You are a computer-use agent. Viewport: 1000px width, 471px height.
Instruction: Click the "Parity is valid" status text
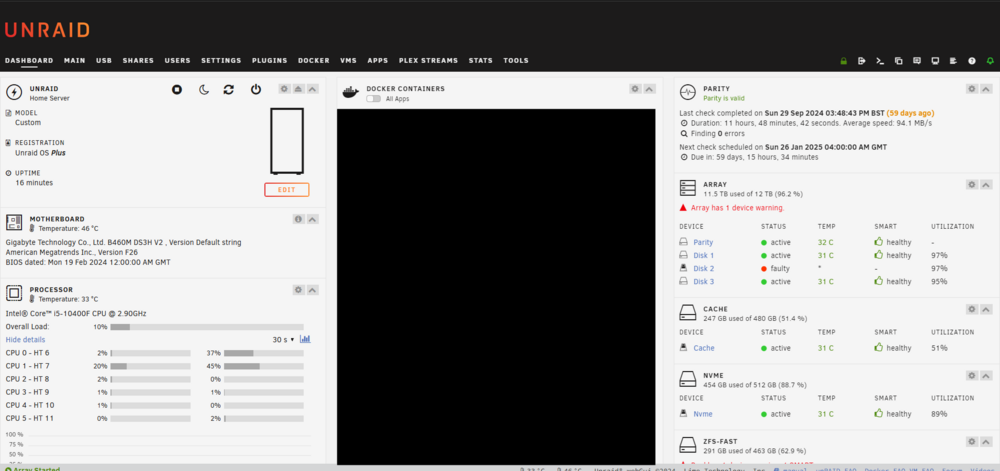[726, 99]
